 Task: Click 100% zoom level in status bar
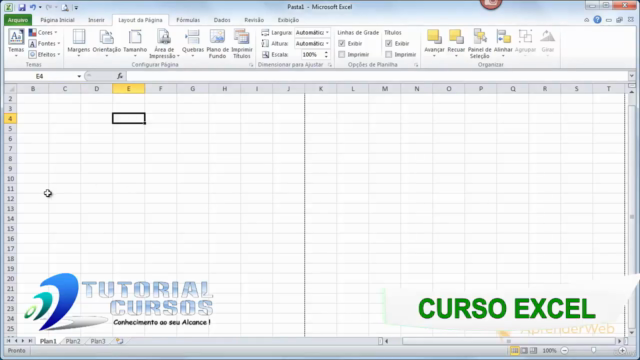tap(549, 351)
